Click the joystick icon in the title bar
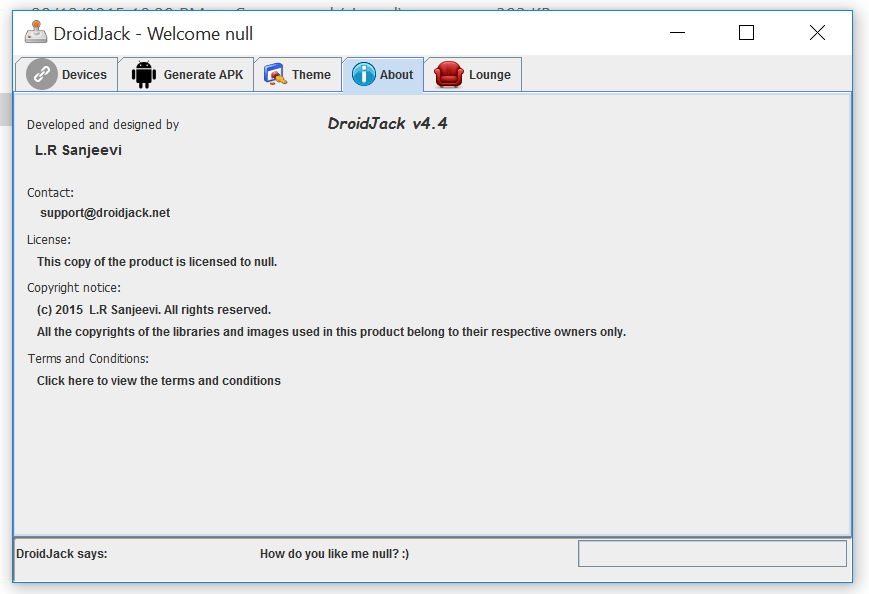 (33, 32)
